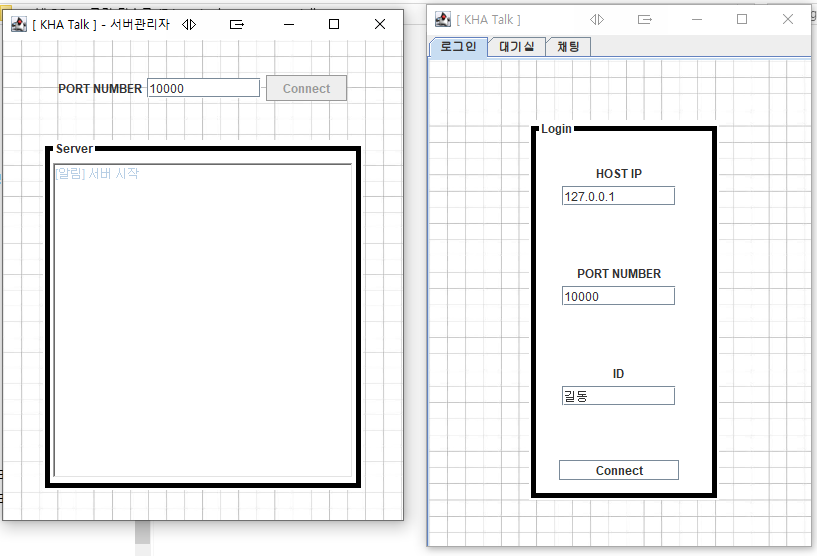This screenshot has width=817, height=556.
Task: Click the PORT NUMBER label in server window
Action: pyautogui.click(x=100, y=89)
